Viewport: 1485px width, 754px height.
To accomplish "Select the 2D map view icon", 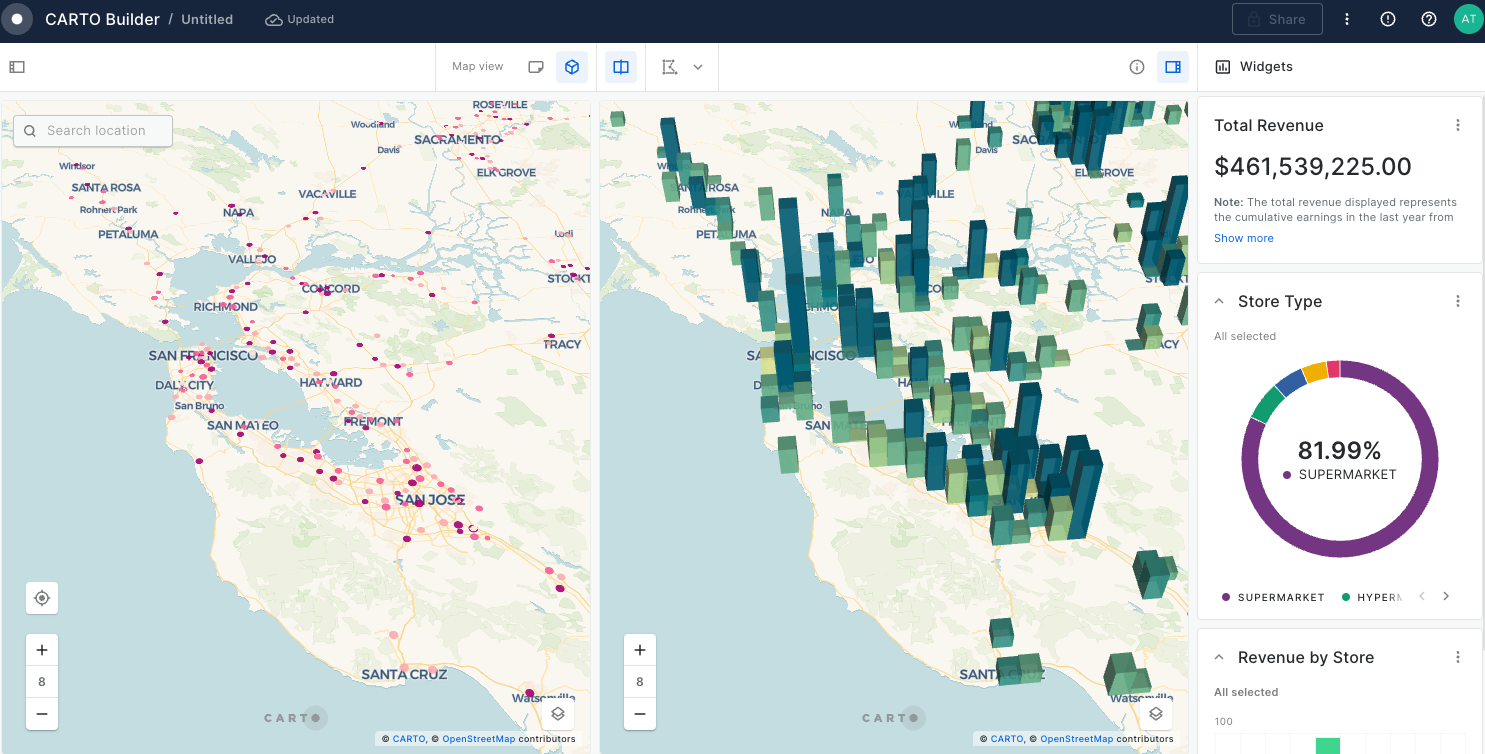I will click(x=536, y=67).
